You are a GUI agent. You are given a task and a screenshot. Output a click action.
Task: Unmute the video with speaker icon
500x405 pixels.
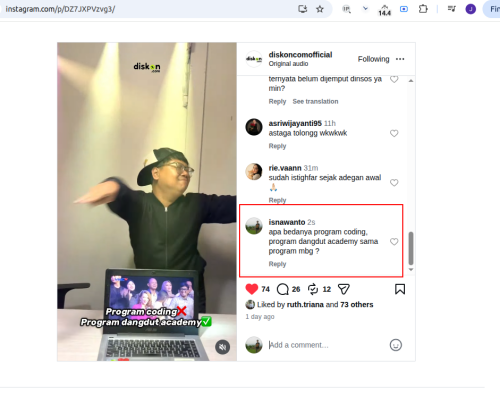click(x=222, y=347)
